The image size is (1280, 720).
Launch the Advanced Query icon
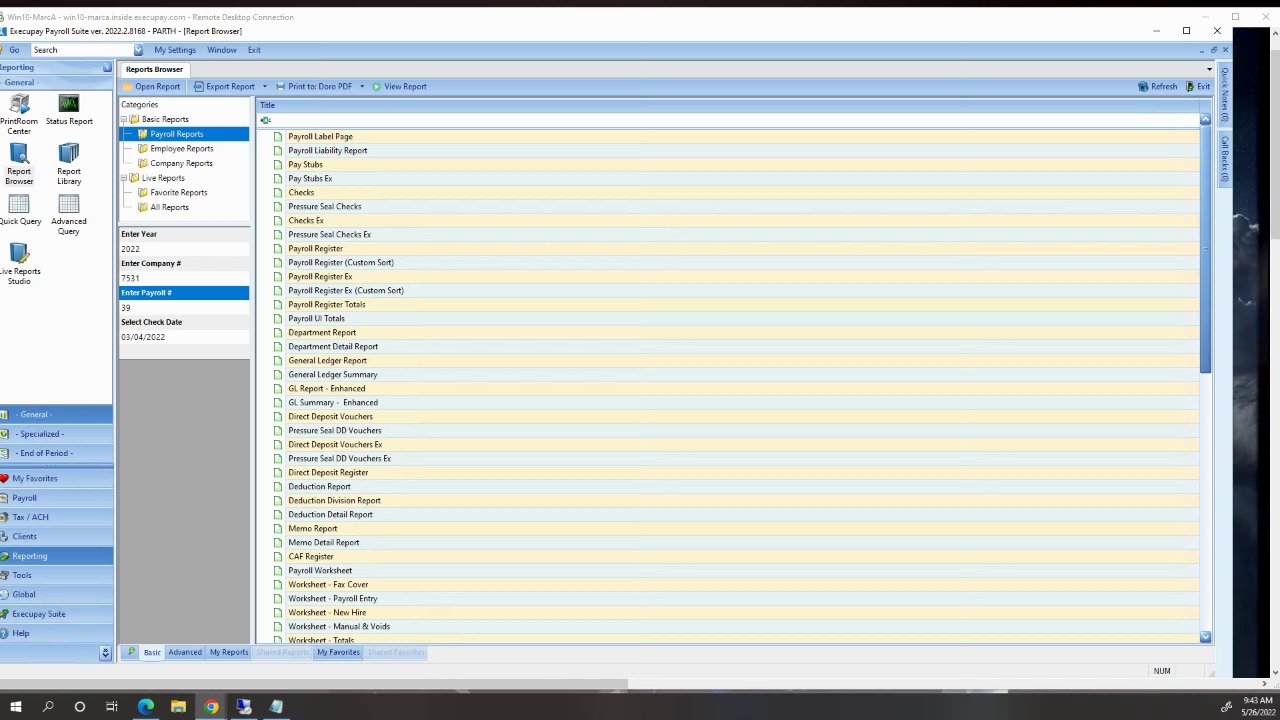[x=68, y=215]
